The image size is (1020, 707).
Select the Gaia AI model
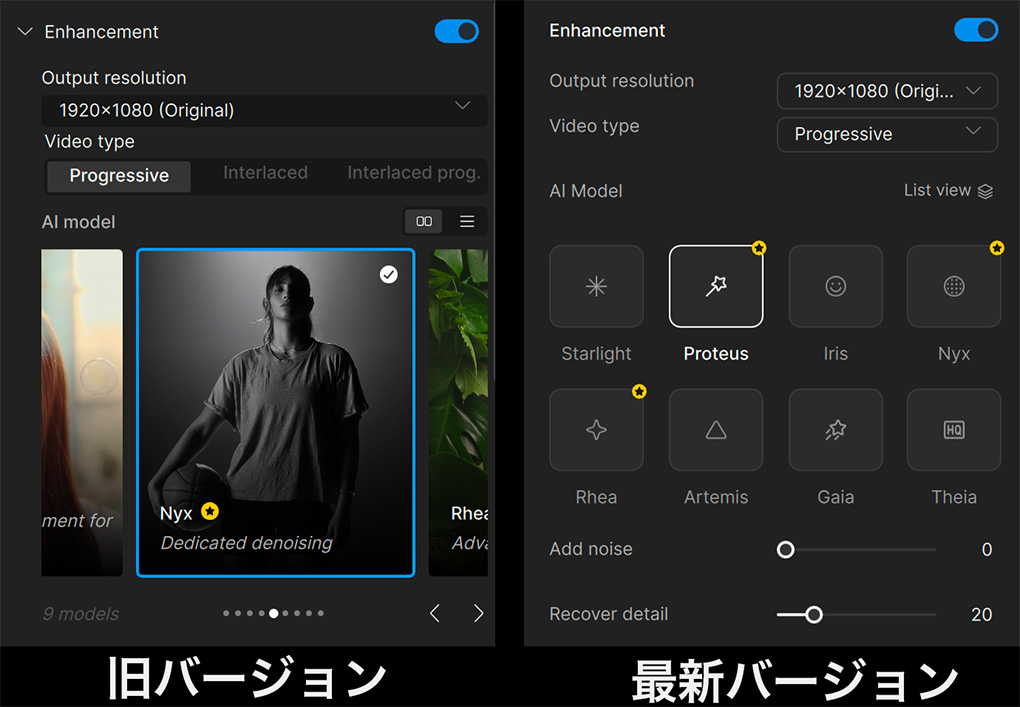coord(835,430)
